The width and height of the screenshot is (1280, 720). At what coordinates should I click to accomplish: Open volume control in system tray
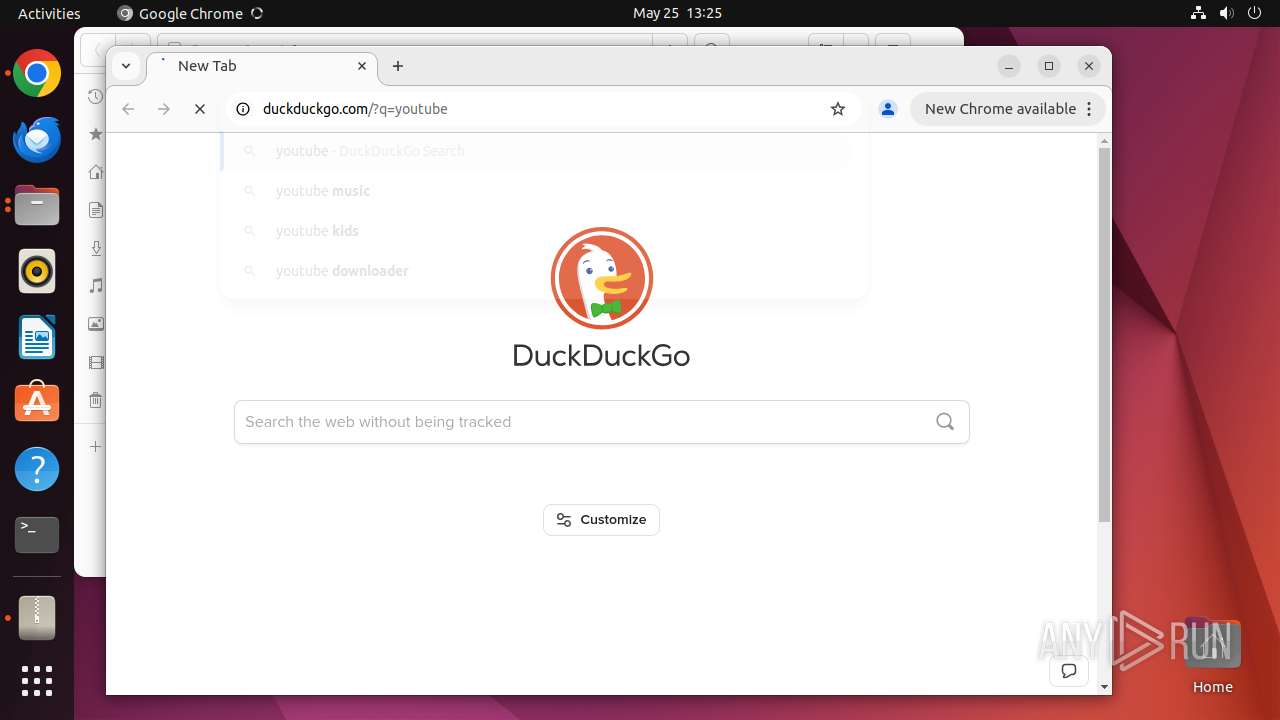click(1228, 13)
